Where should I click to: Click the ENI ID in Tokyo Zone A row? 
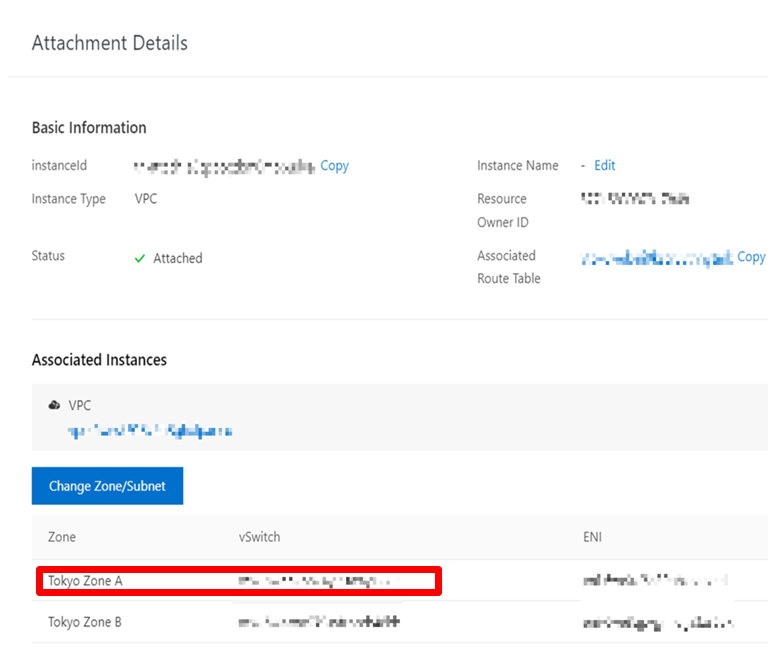pos(654,580)
